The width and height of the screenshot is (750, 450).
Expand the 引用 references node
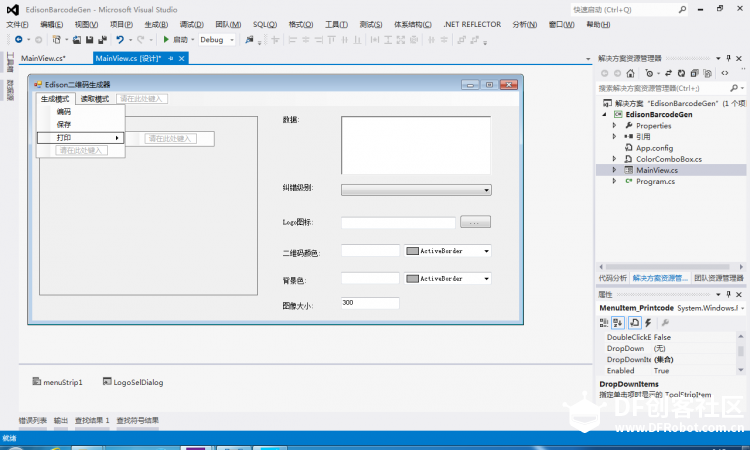(615, 136)
